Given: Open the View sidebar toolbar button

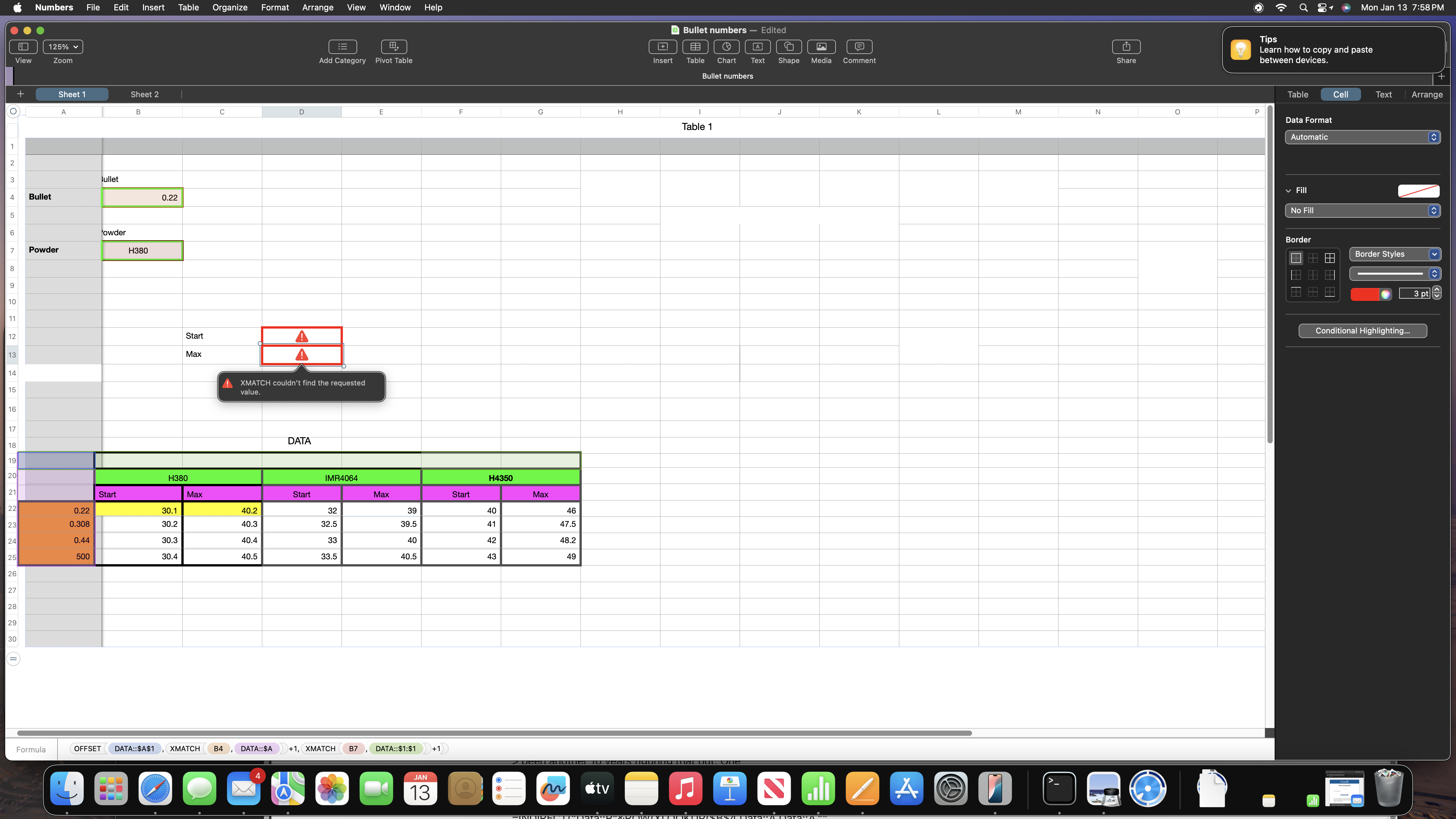Looking at the screenshot, I should 23,46.
